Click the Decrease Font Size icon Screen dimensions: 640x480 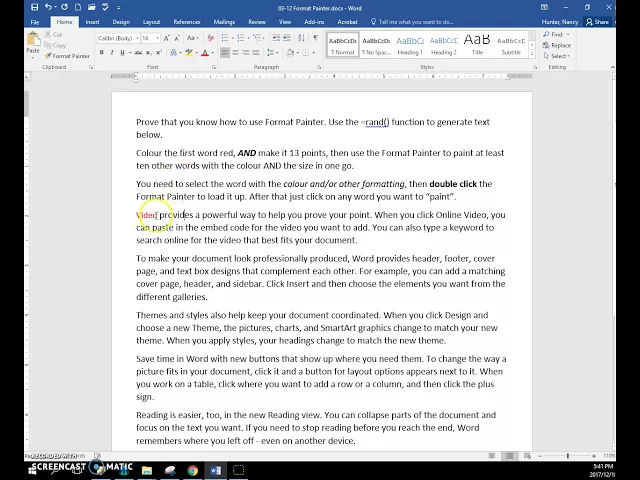(177, 38)
